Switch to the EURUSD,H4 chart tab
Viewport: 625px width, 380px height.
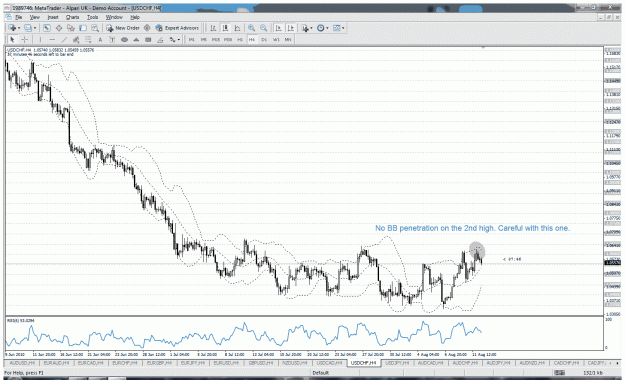pyautogui.click(x=226, y=363)
